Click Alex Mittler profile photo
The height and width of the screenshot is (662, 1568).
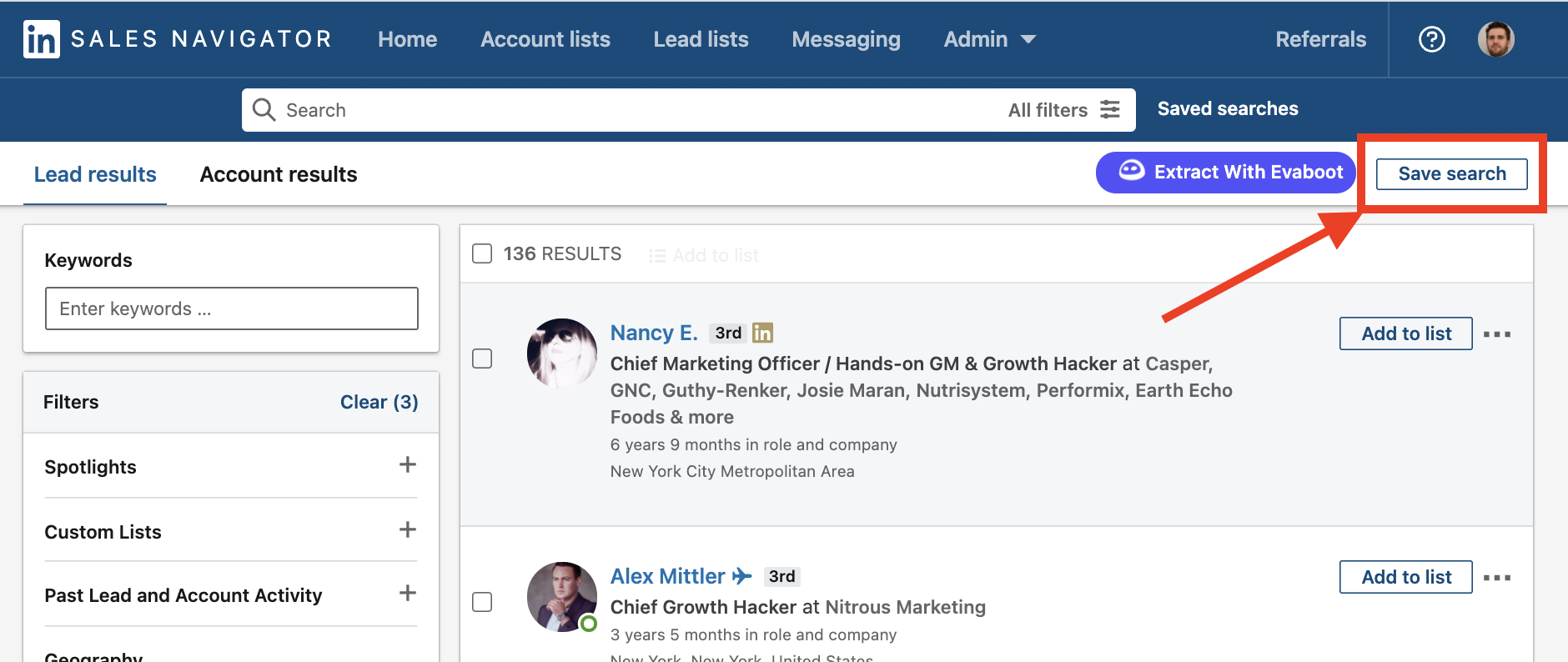(562, 597)
